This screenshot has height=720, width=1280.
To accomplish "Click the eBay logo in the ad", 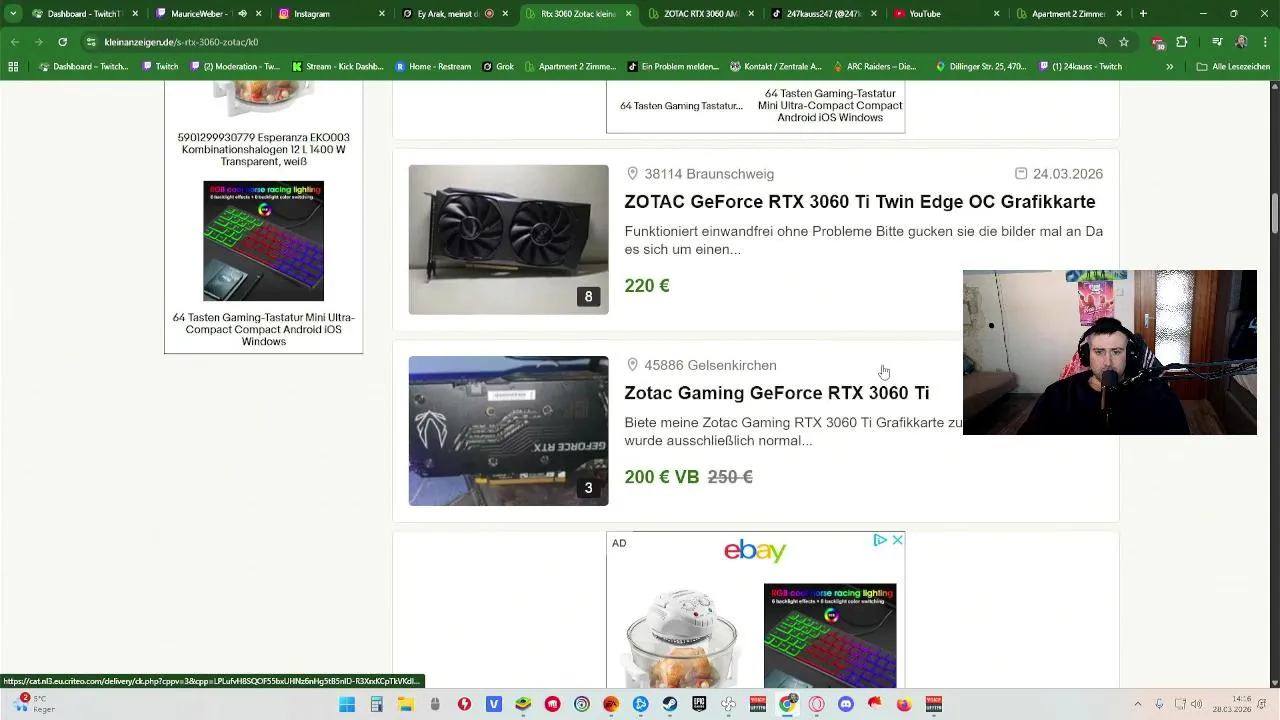I will 755,551.
